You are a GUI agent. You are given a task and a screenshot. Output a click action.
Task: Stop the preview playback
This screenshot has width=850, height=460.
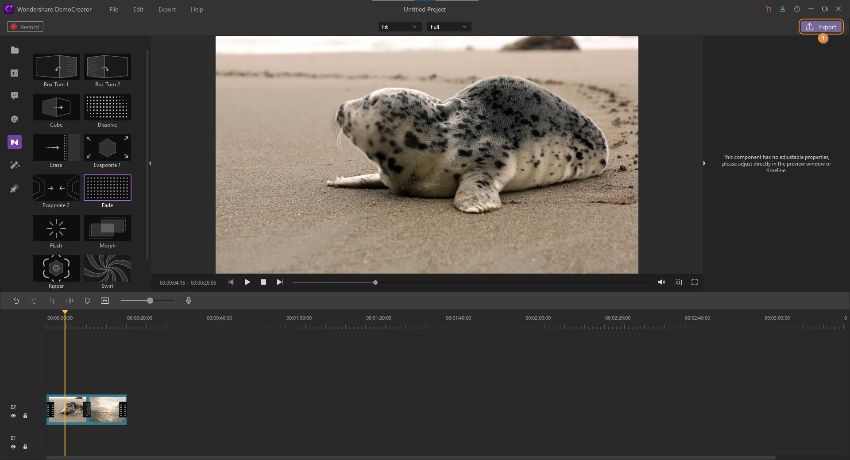263,282
